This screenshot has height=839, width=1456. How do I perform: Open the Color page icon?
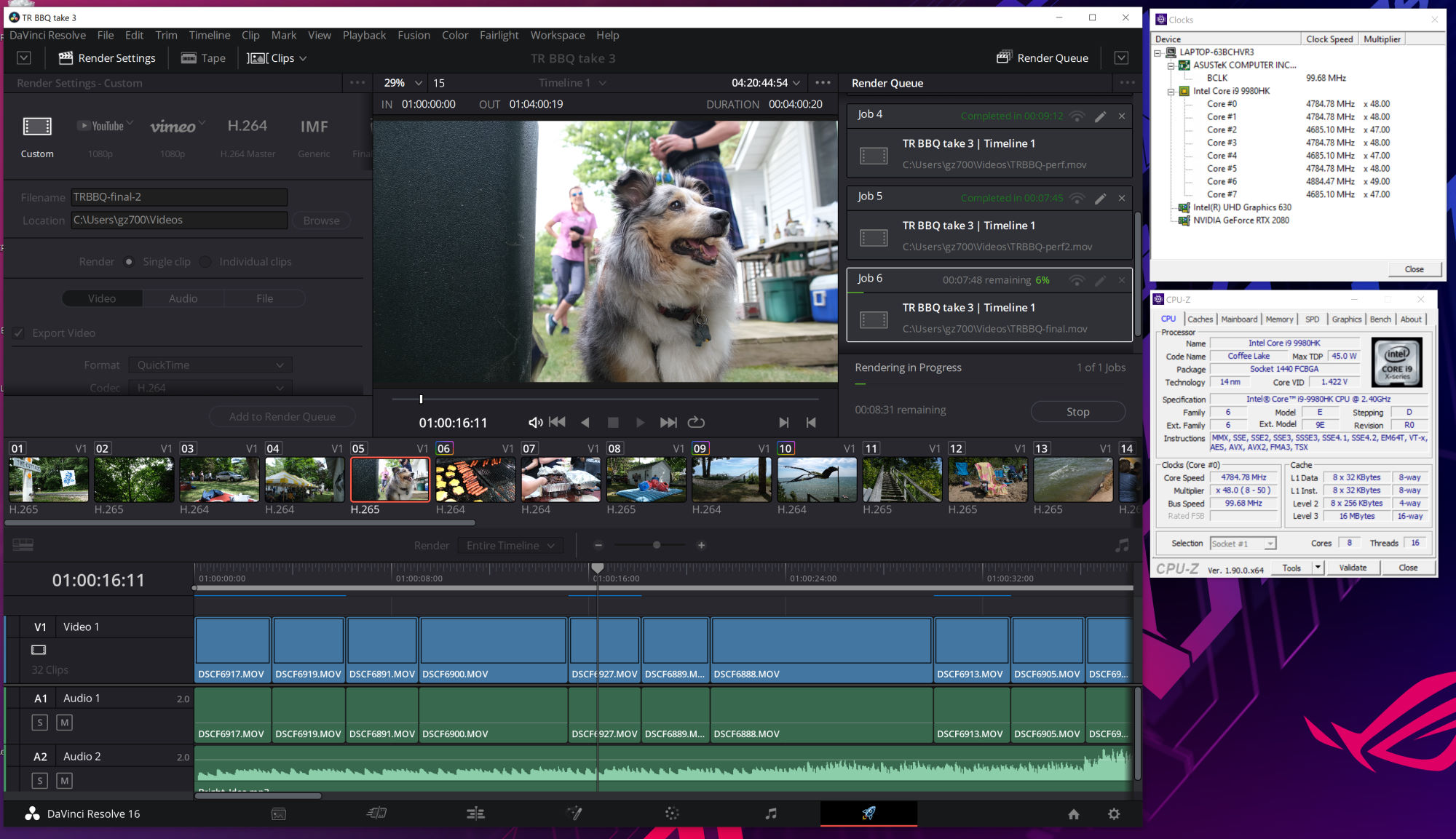[672, 814]
